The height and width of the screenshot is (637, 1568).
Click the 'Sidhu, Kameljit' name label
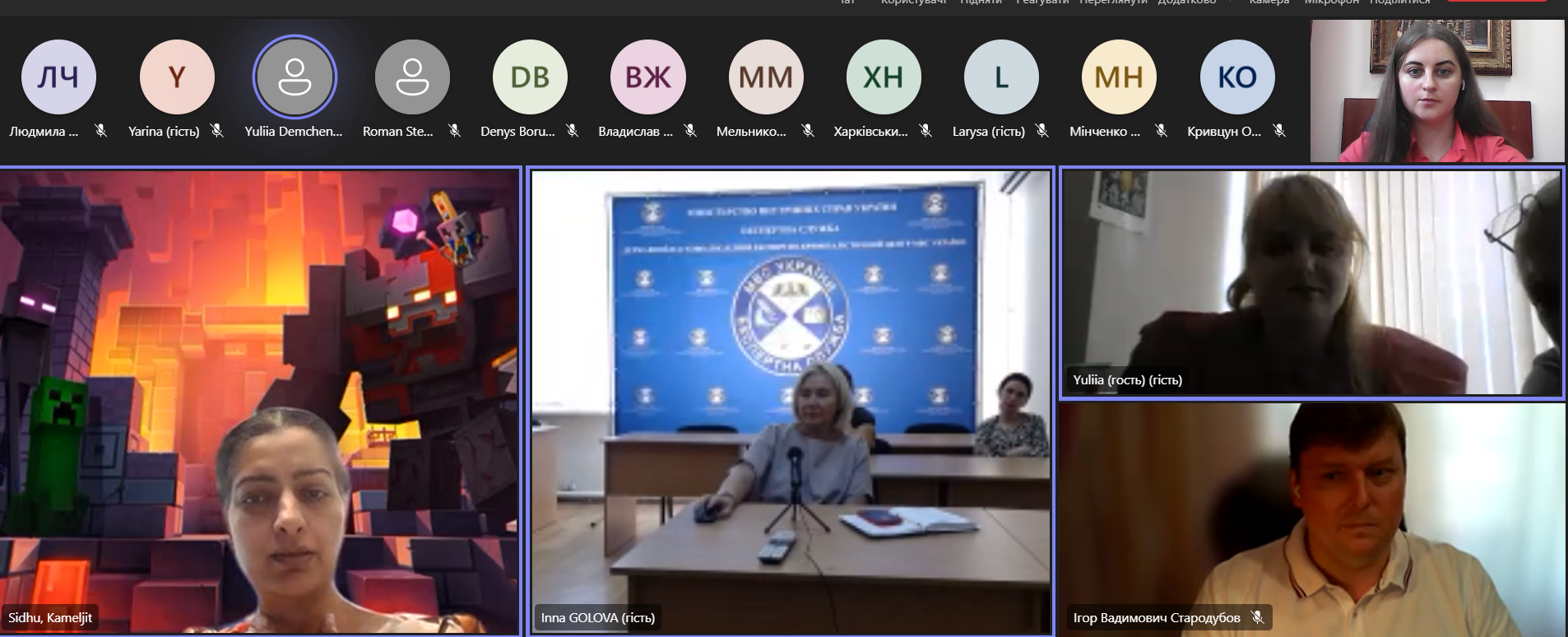[50, 617]
